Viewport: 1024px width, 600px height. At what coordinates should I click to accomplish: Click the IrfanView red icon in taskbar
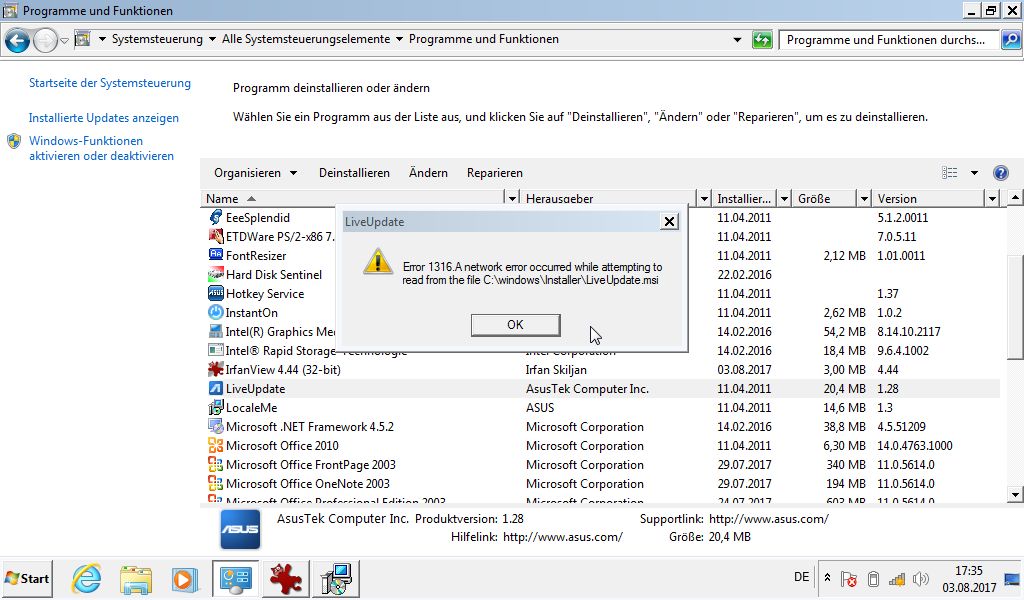[x=285, y=579]
